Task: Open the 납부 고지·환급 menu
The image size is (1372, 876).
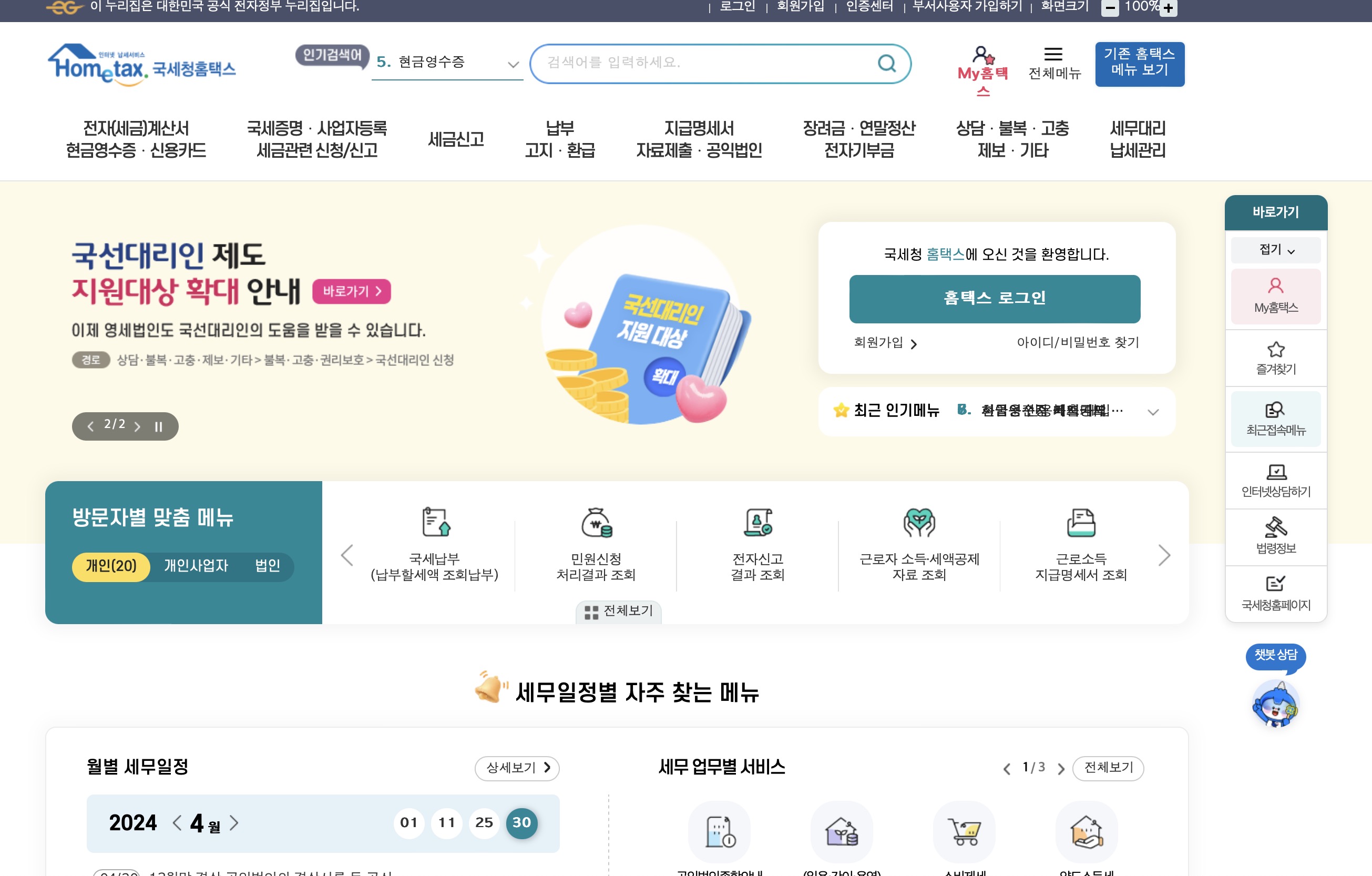Action: tap(559, 140)
